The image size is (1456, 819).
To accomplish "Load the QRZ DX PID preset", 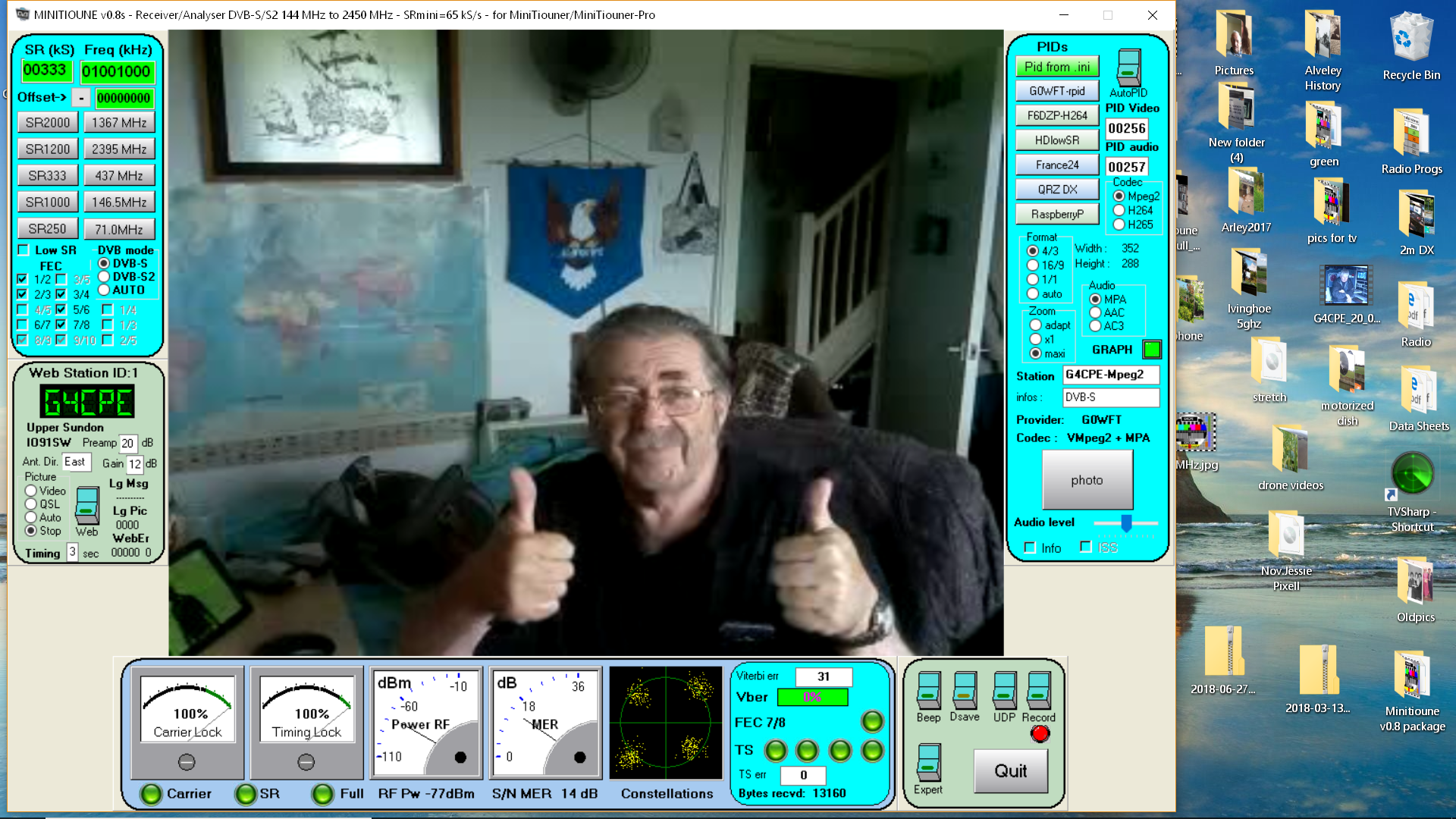I will point(1057,190).
